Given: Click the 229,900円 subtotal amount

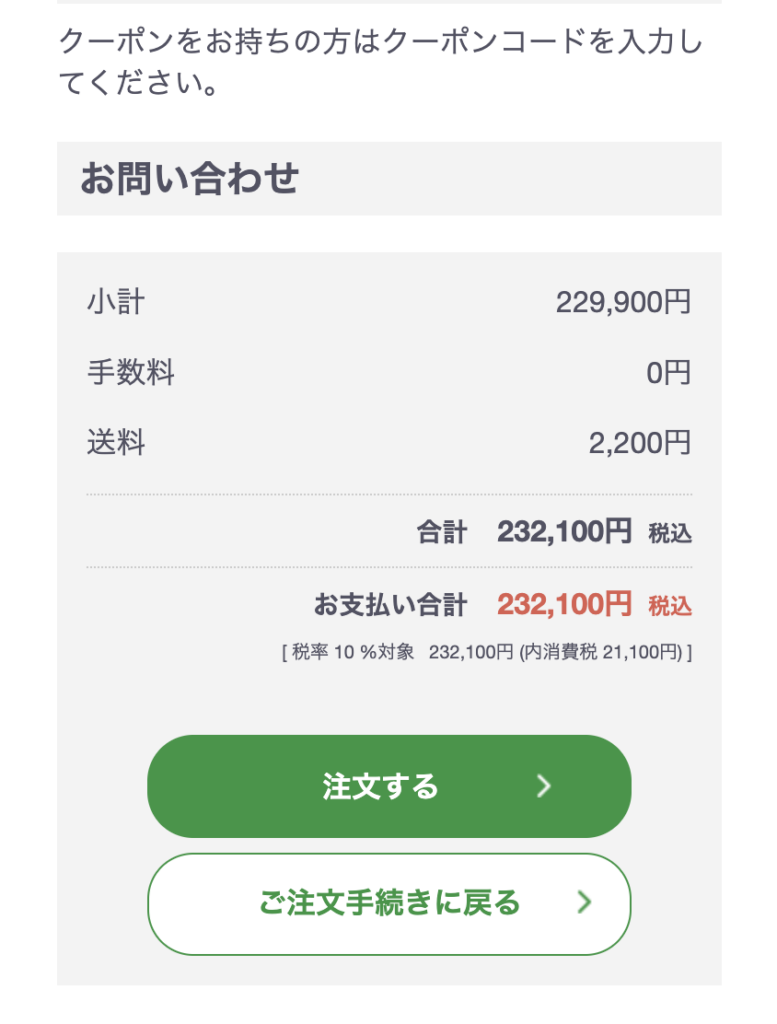Looking at the screenshot, I should point(623,302).
